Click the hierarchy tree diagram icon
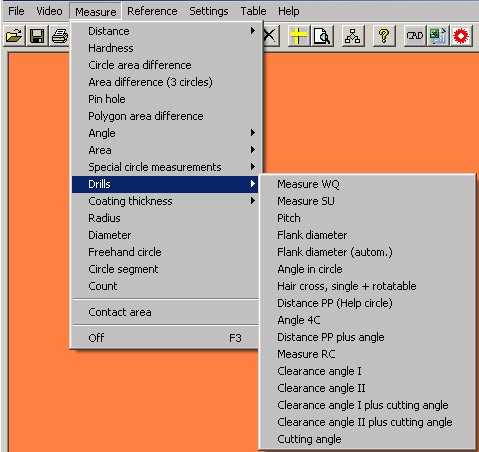This screenshot has height=452, width=479. coord(353,36)
